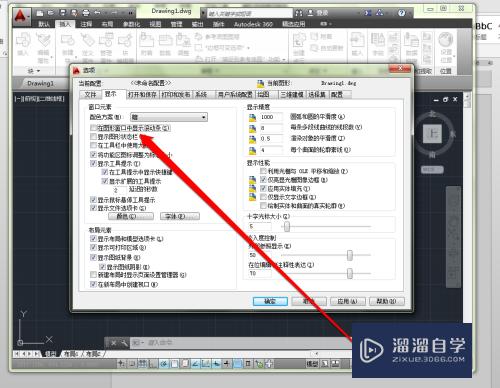The image size is (500, 388).
Task: Click the wrench icon on the command line
Action: 124,343
